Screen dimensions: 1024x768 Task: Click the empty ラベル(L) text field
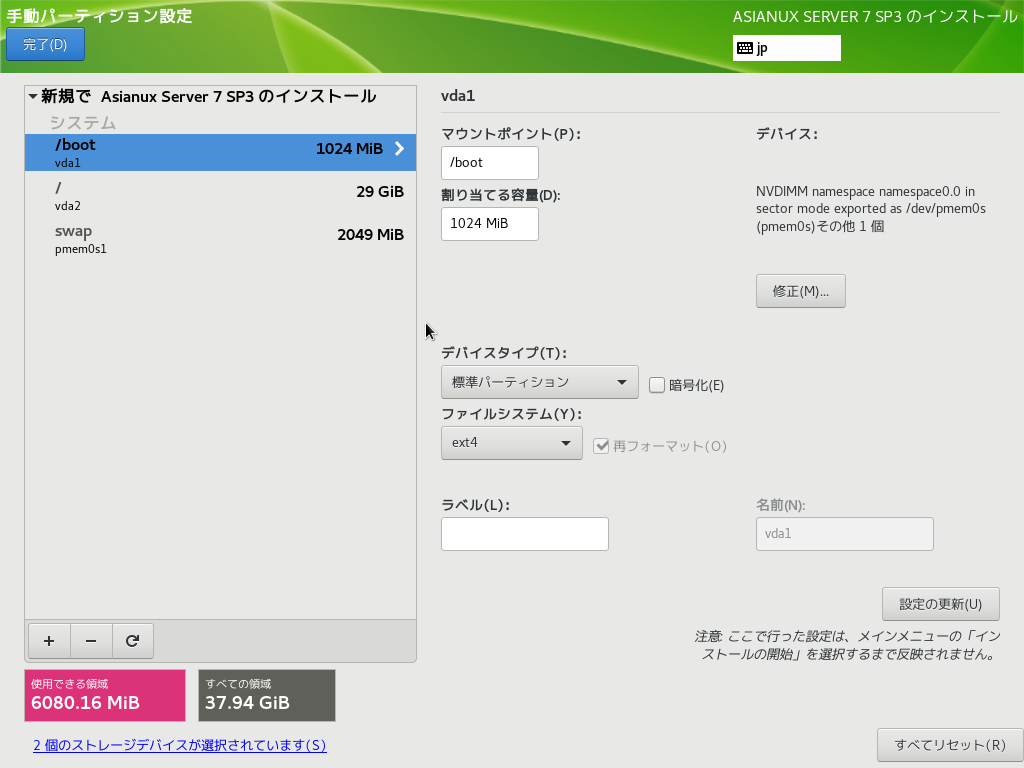click(x=524, y=534)
